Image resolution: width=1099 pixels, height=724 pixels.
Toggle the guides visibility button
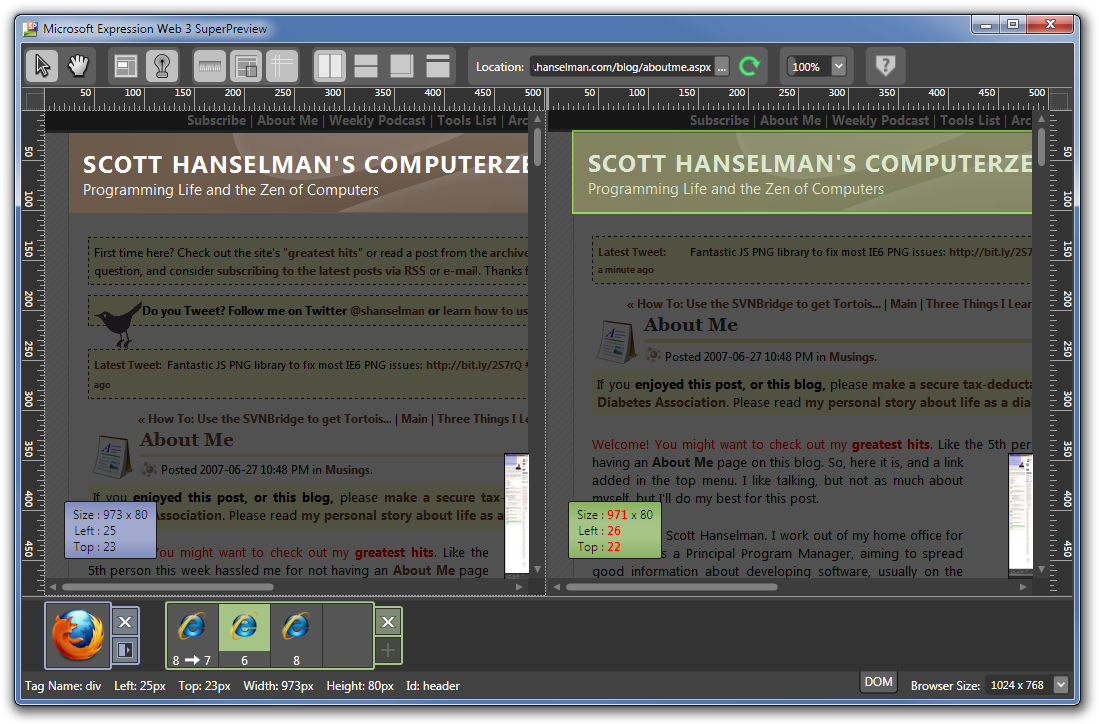tap(282, 66)
